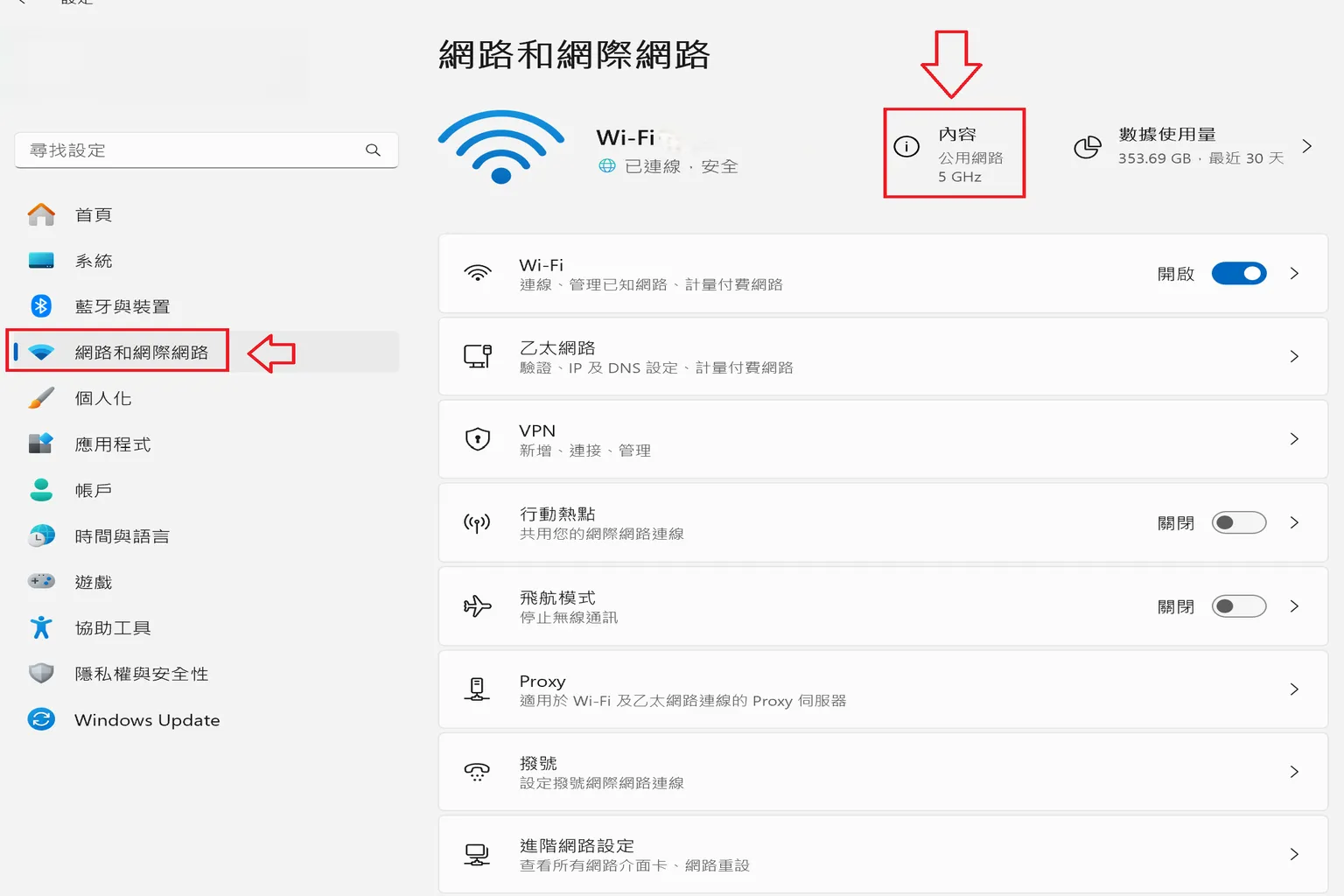
Task: Click the 共用您的網際網路連線 description text
Action: click(x=601, y=534)
